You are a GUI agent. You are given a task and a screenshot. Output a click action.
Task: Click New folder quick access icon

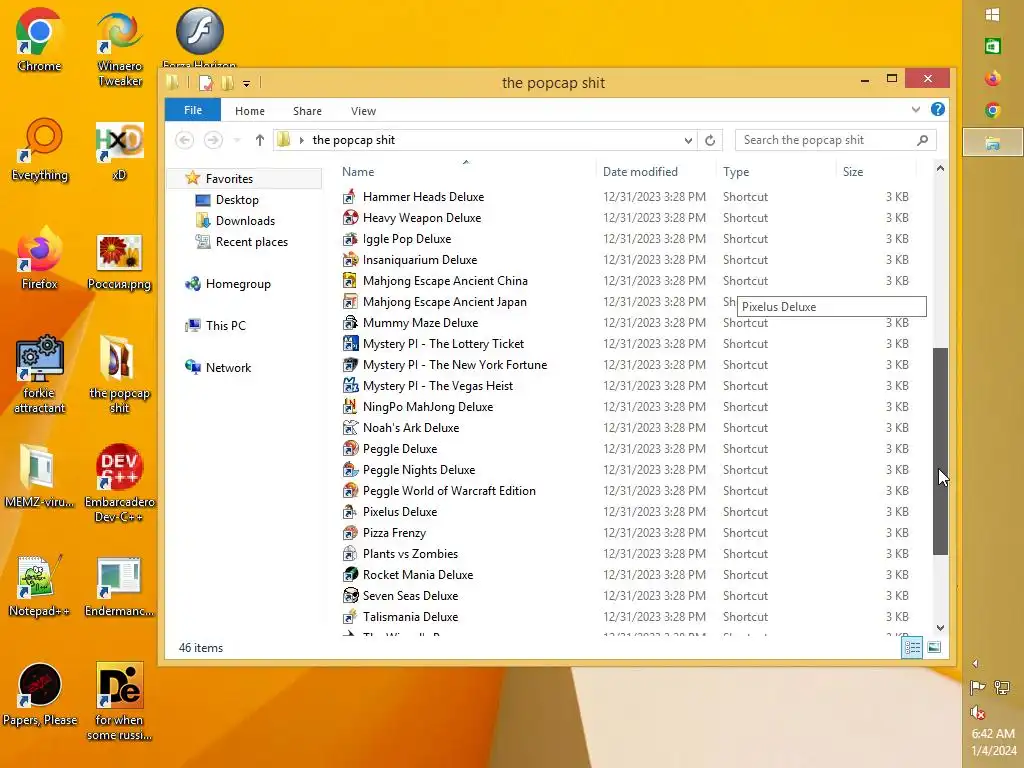227,83
